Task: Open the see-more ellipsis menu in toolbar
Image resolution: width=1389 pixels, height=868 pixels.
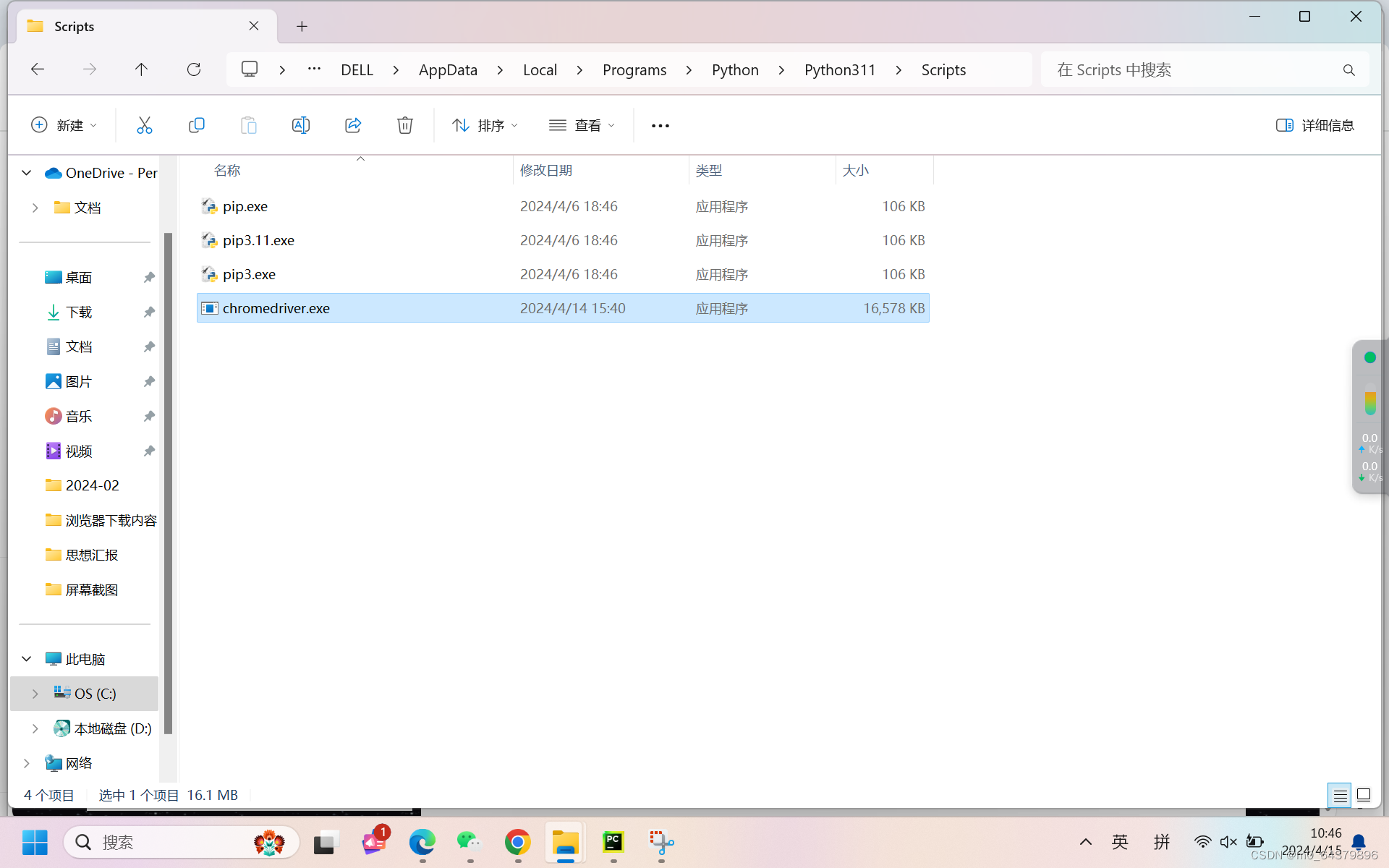Action: [659, 124]
